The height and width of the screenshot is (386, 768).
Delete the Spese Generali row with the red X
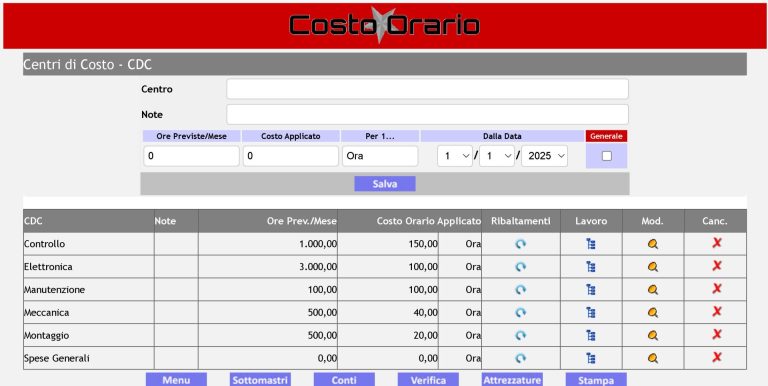717,357
